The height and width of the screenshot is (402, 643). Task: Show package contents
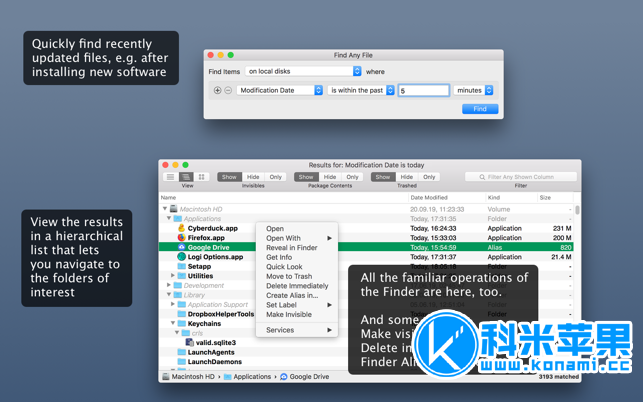coord(306,177)
